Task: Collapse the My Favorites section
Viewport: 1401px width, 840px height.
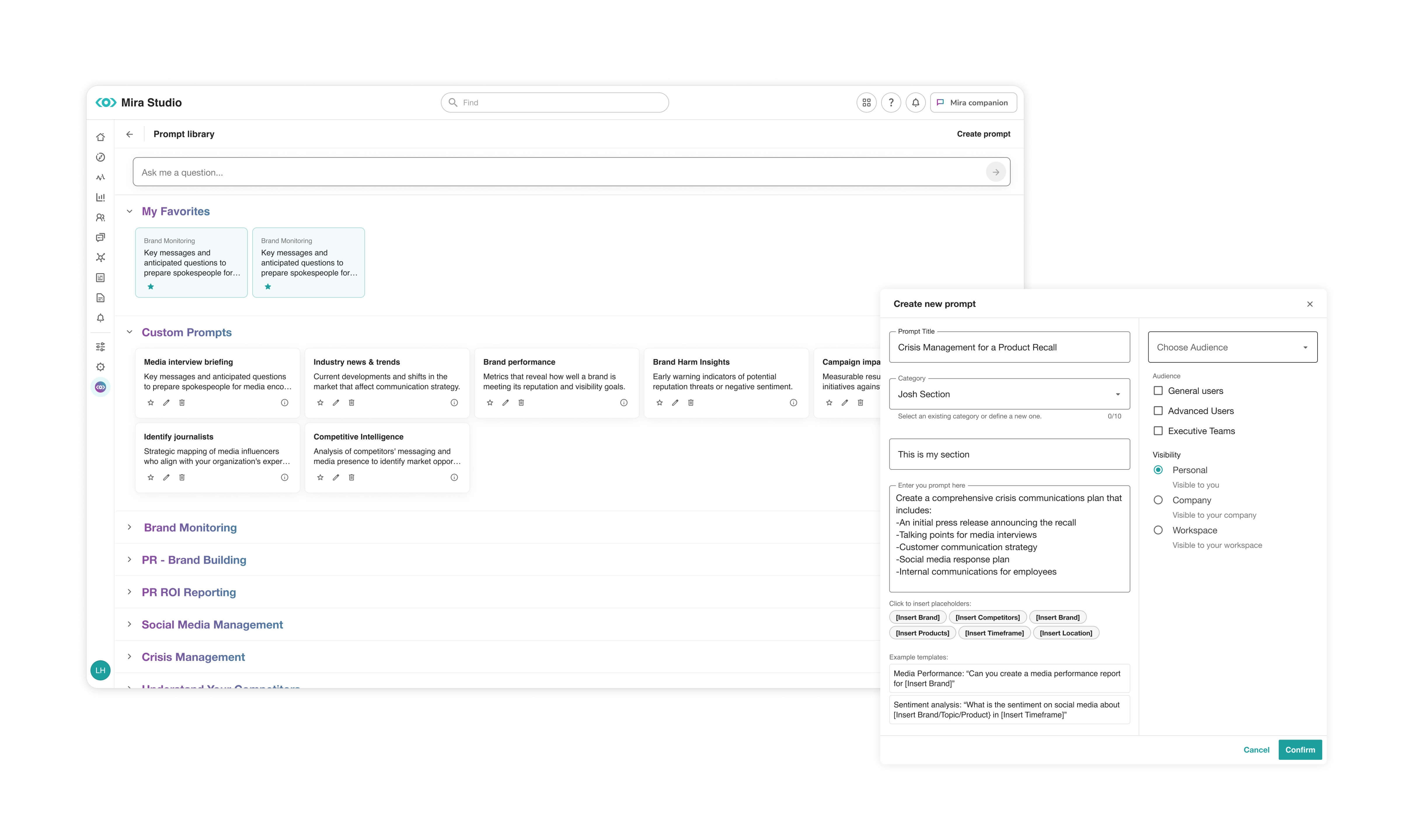Action: click(x=130, y=211)
